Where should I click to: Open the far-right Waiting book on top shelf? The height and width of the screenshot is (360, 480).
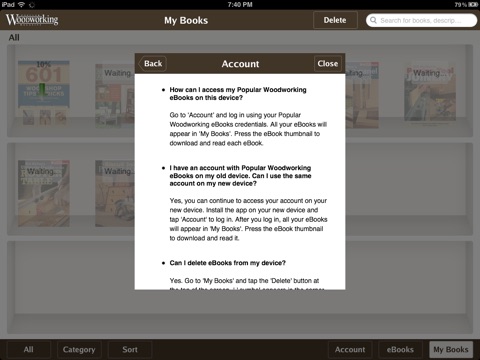[x=430, y=94]
